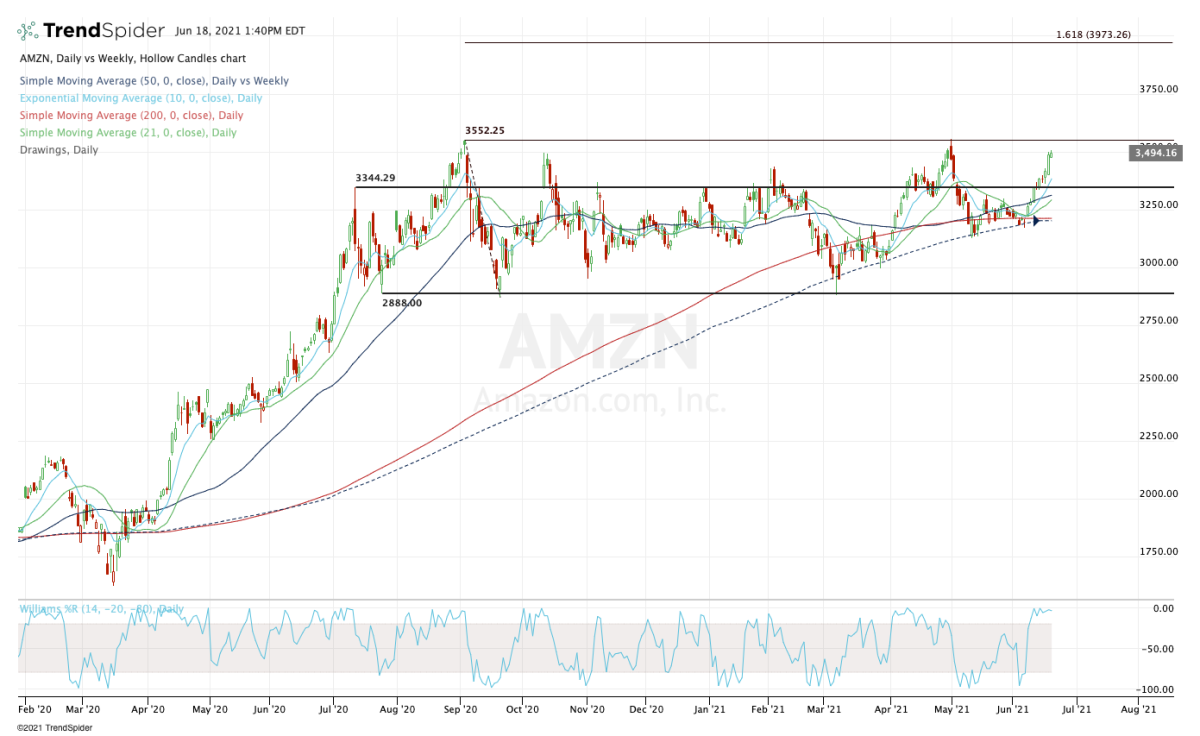Viewport: 1200px width, 736px height.
Task: Click the Williams -100.00 axis value
Action: 1157,690
